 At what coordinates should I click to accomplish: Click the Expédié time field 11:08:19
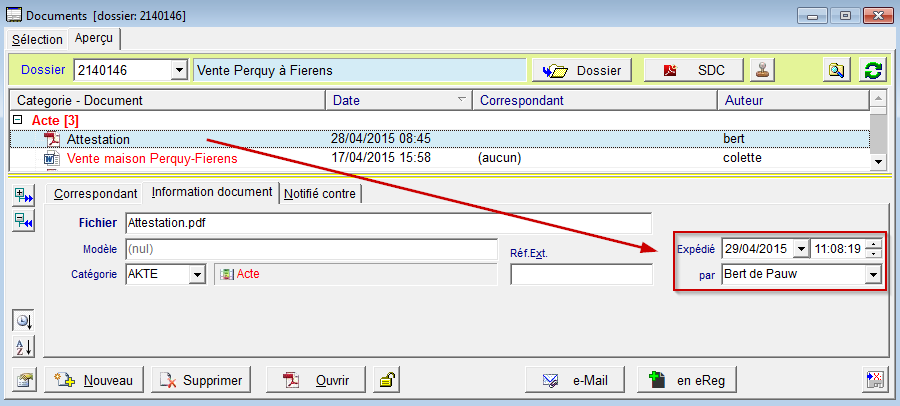point(838,249)
